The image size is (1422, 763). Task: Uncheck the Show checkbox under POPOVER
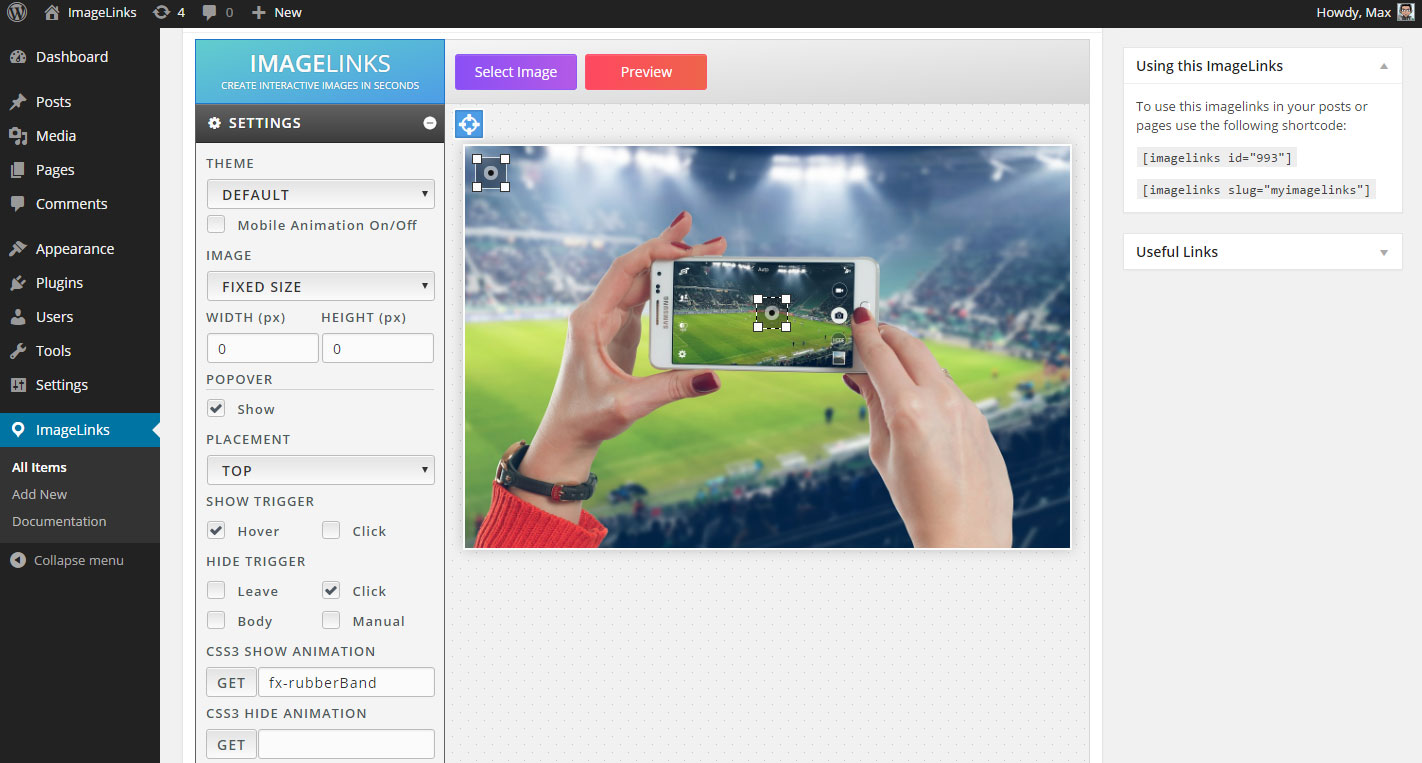click(x=215, y=408)
